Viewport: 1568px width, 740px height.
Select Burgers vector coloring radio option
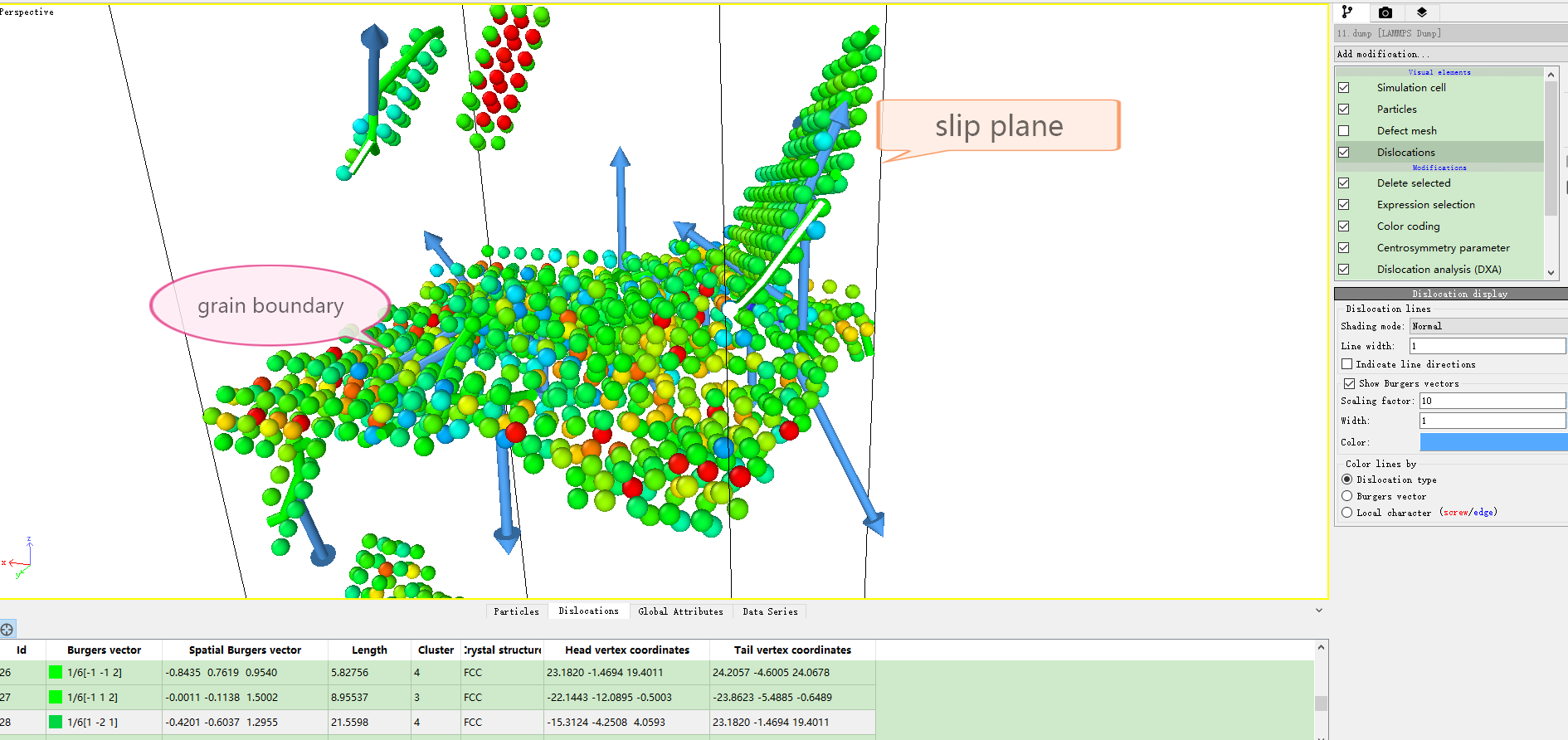pyautogui.click(x=1347, y=496)
